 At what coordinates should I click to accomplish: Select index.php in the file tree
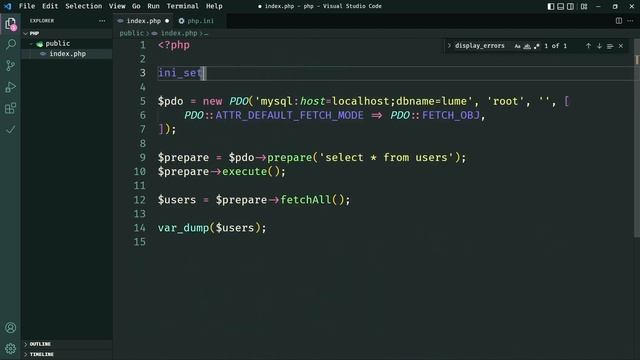67,54
